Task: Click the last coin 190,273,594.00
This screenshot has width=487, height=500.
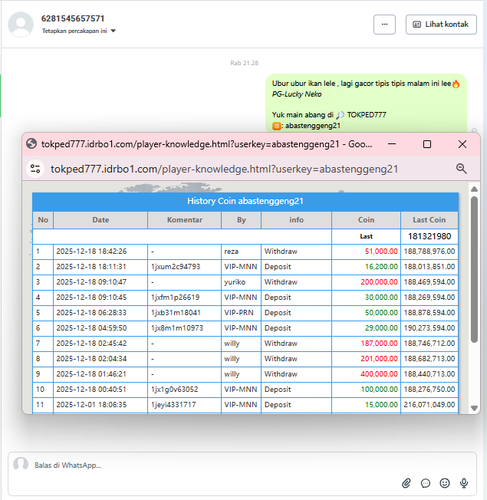Action: coord(429,328)
